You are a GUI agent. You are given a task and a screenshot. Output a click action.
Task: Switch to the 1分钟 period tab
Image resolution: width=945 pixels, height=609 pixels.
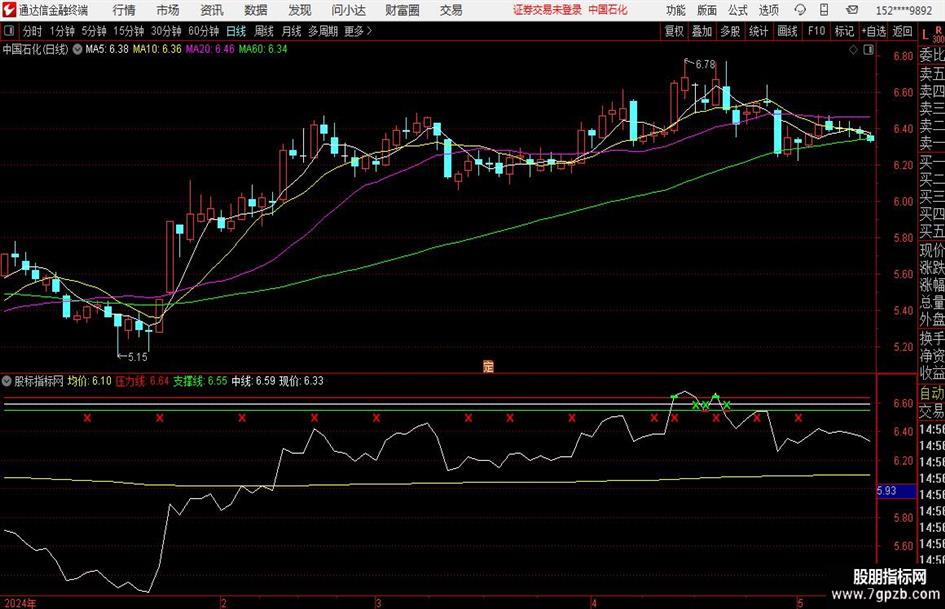point(62,31)
